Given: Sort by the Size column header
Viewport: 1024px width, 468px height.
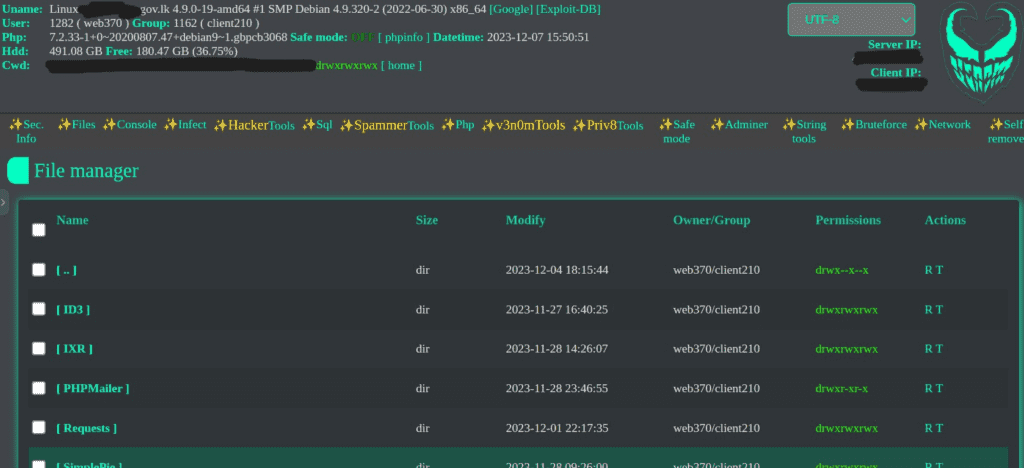Looking at the screenshot, I should (x=426, y=220).
